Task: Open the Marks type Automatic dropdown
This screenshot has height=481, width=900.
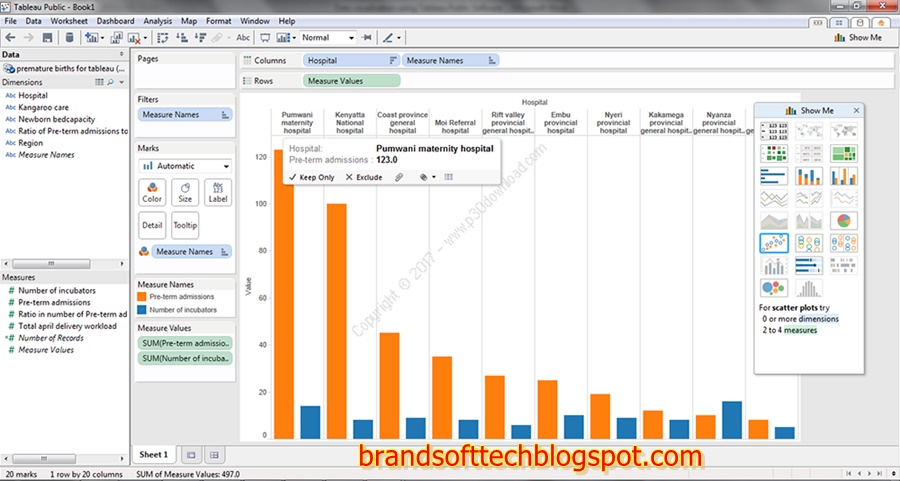Action: 185,166
